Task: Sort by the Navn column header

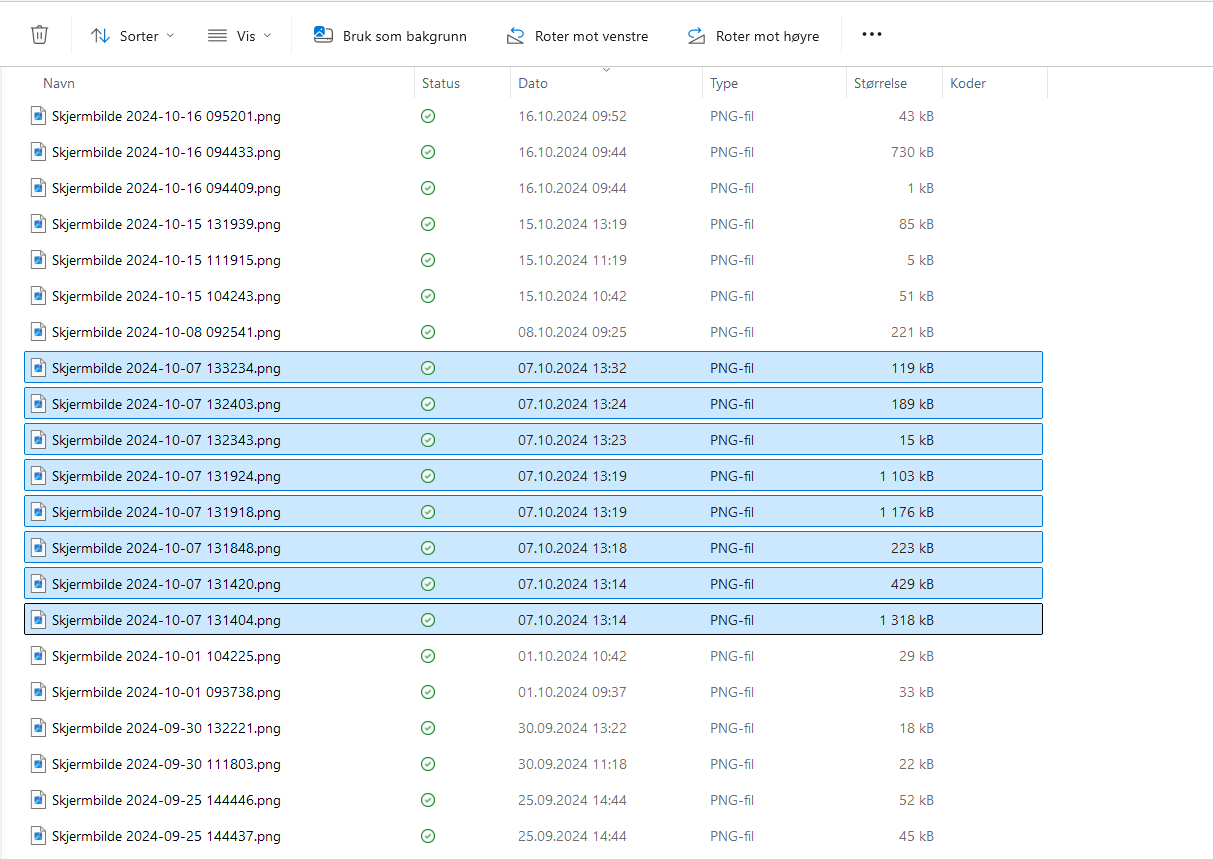Action: pyautogui.click(x=59, y=84)
